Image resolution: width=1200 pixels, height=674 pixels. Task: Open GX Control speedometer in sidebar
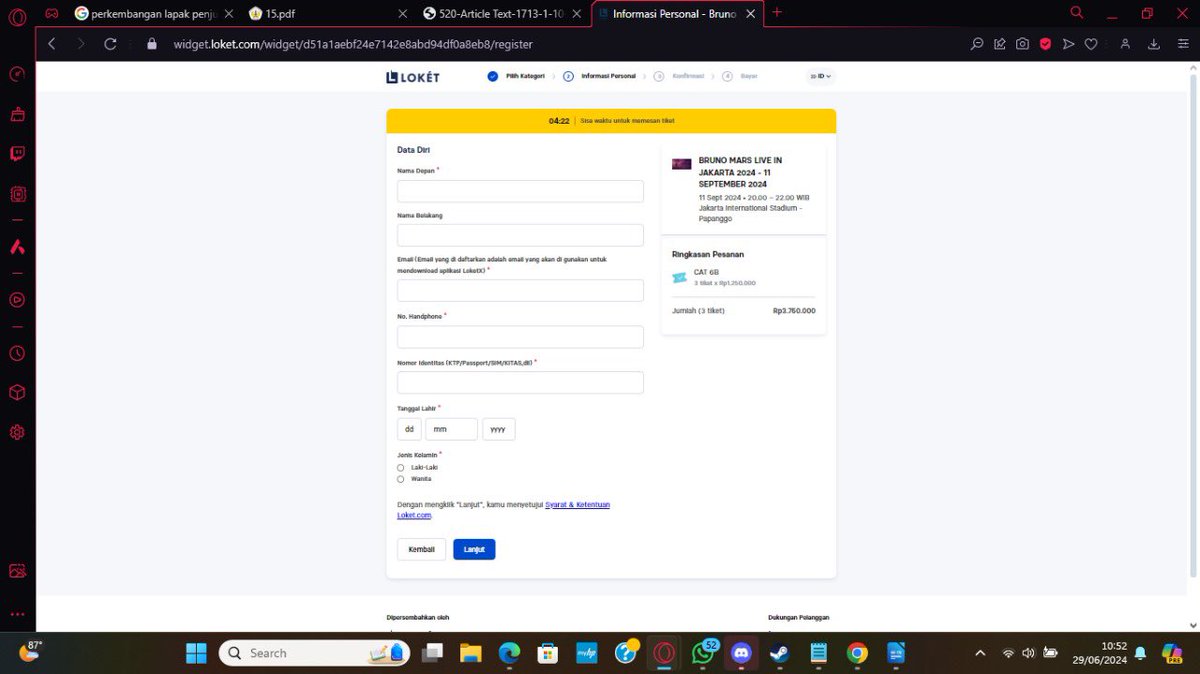pyautogui.click(x=17, y=74)
